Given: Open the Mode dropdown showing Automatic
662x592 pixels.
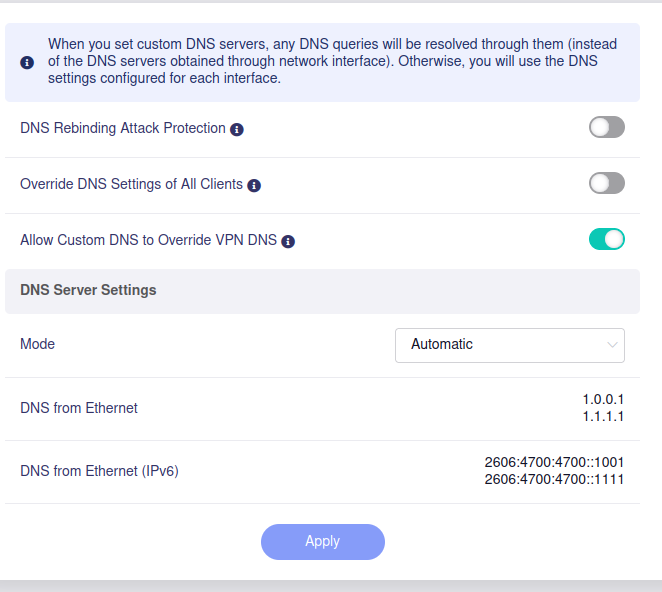Looking at the screenshot, I should pyautogui.click(x=509, y=344).
